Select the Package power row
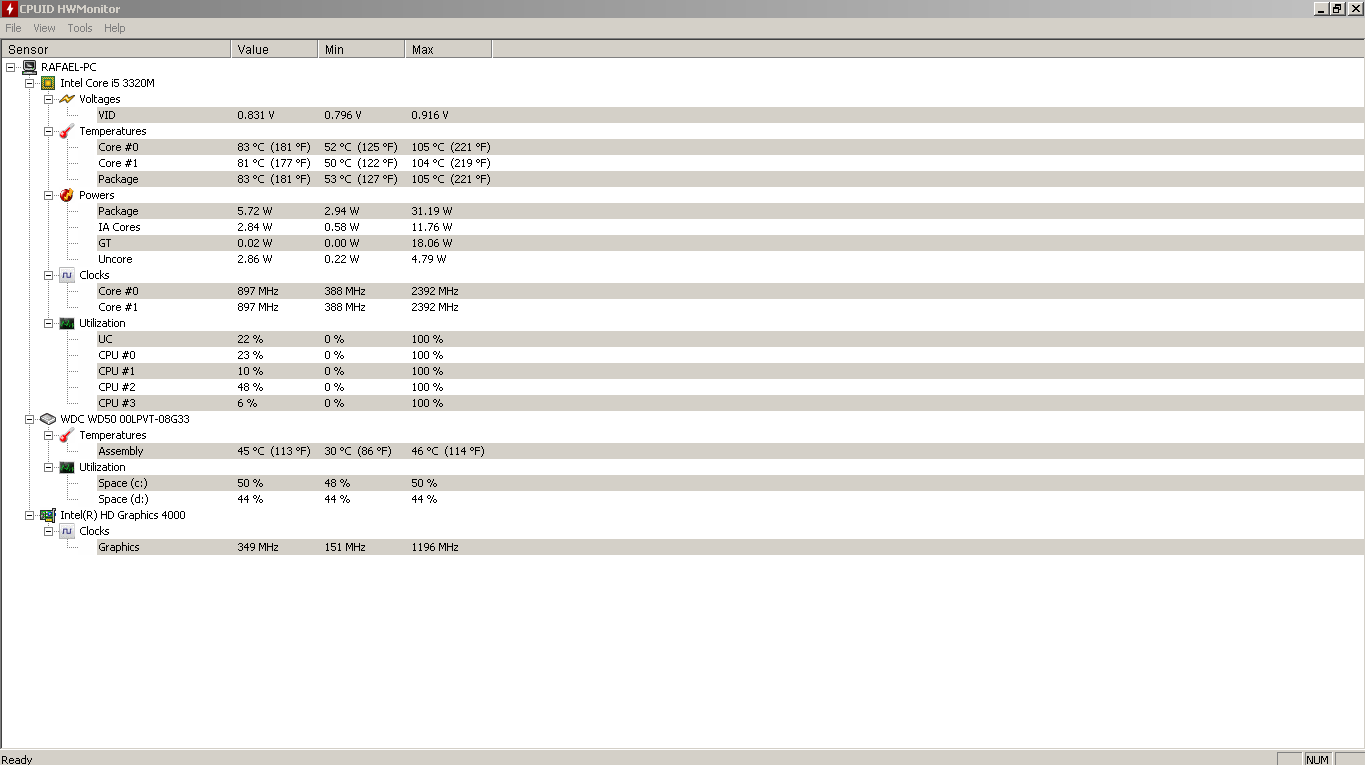1365x765 pixels. (x=730, y=211)
